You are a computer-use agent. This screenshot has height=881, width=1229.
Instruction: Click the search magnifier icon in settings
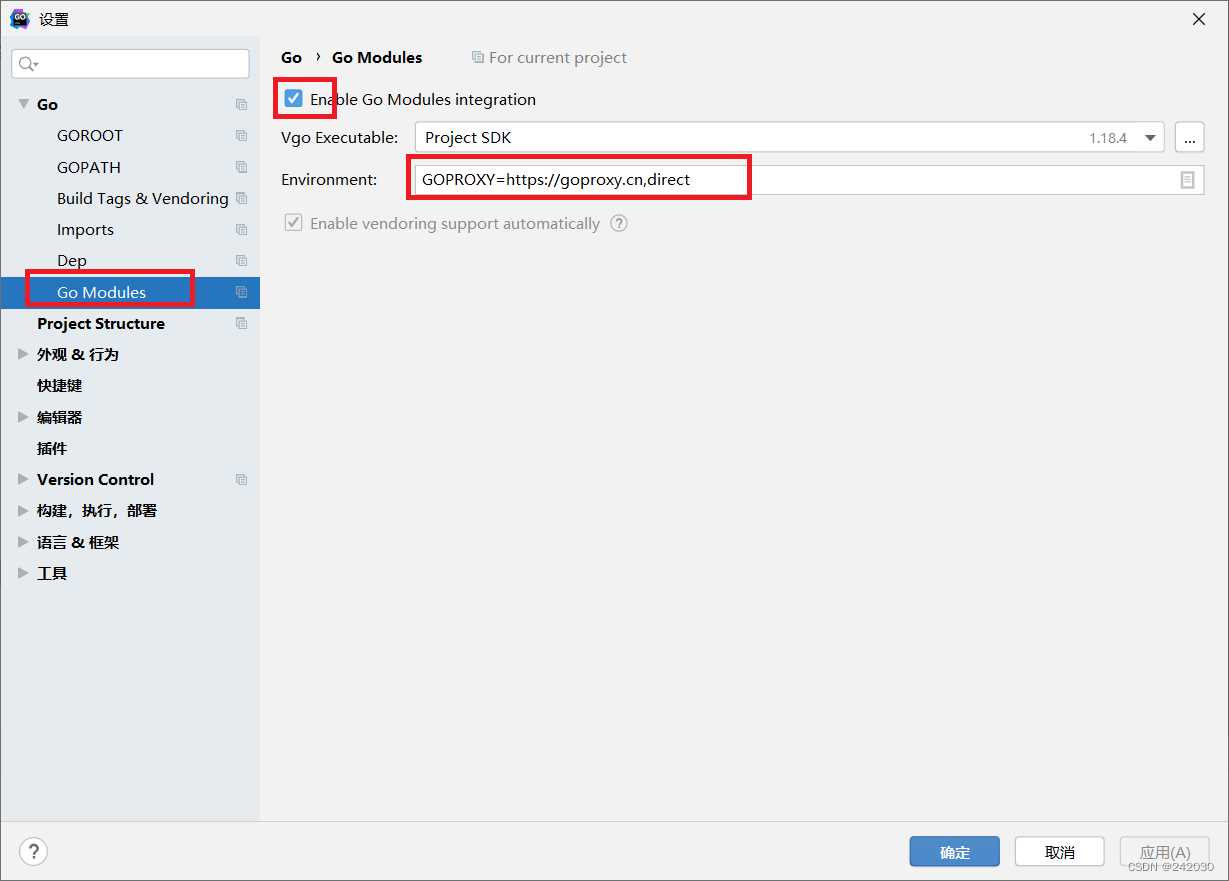click(x=28, y=64)
